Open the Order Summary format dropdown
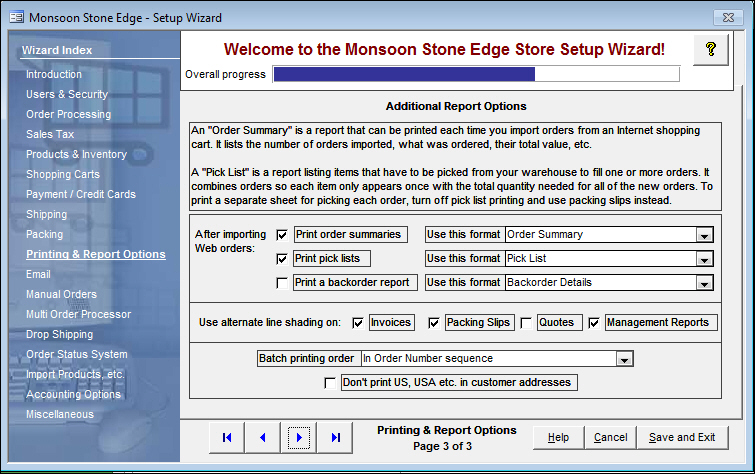755x474 pixels. click(x=705, y=235)
